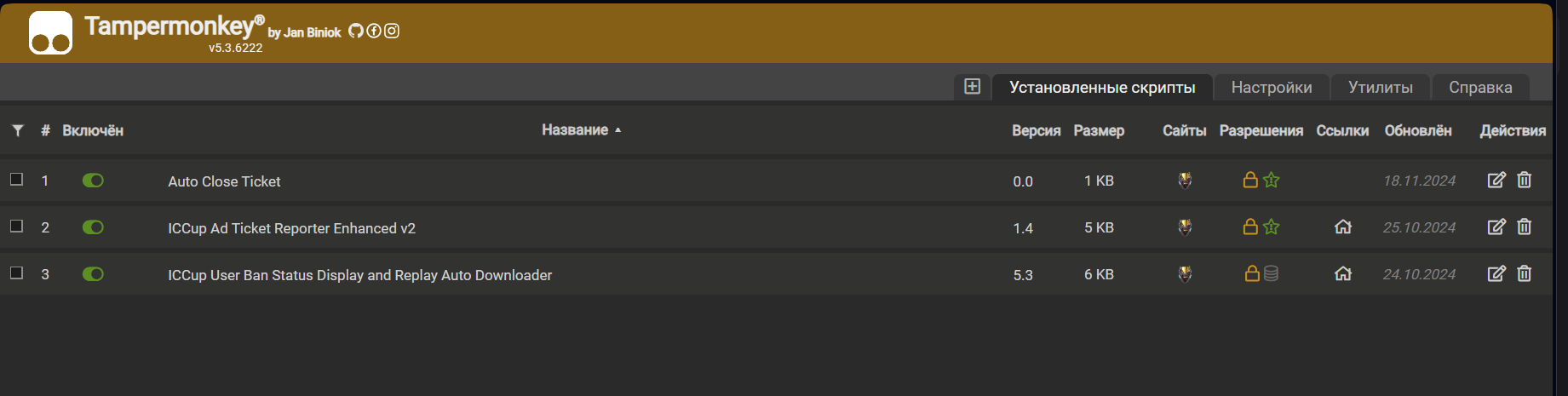The image size is (1568, 396).
Task: Select checkbox for script number 3
Action: click(x=16, y=273)
